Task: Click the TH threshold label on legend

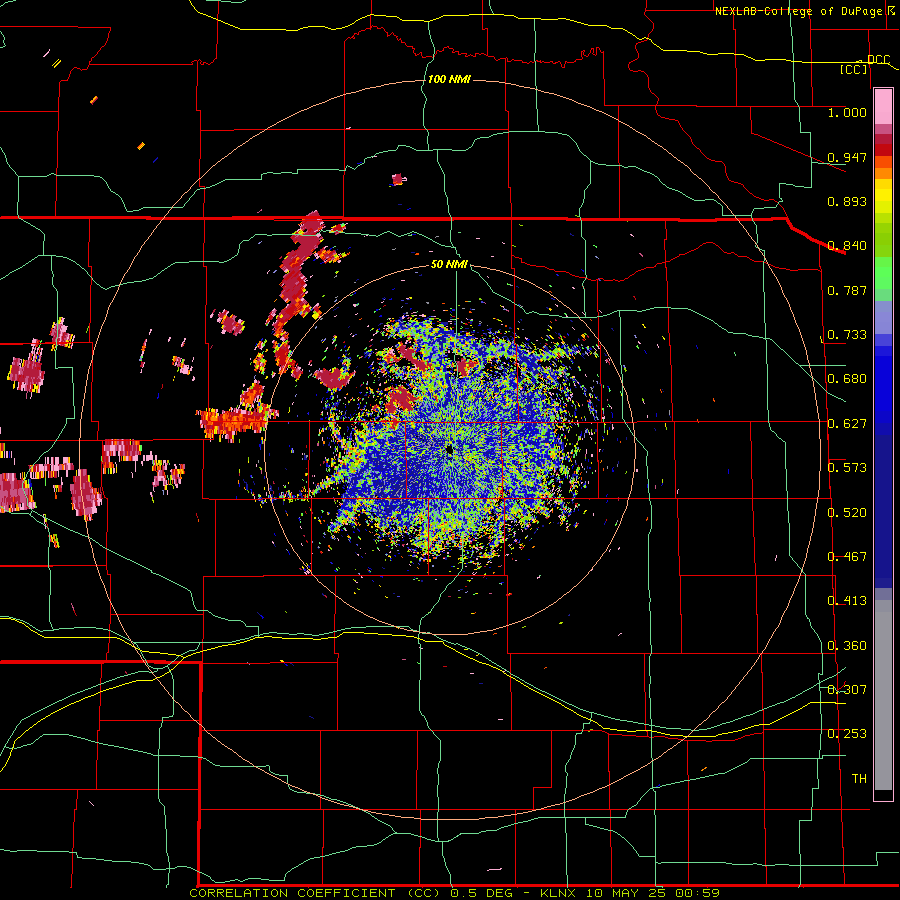Action: pos(859,779)
